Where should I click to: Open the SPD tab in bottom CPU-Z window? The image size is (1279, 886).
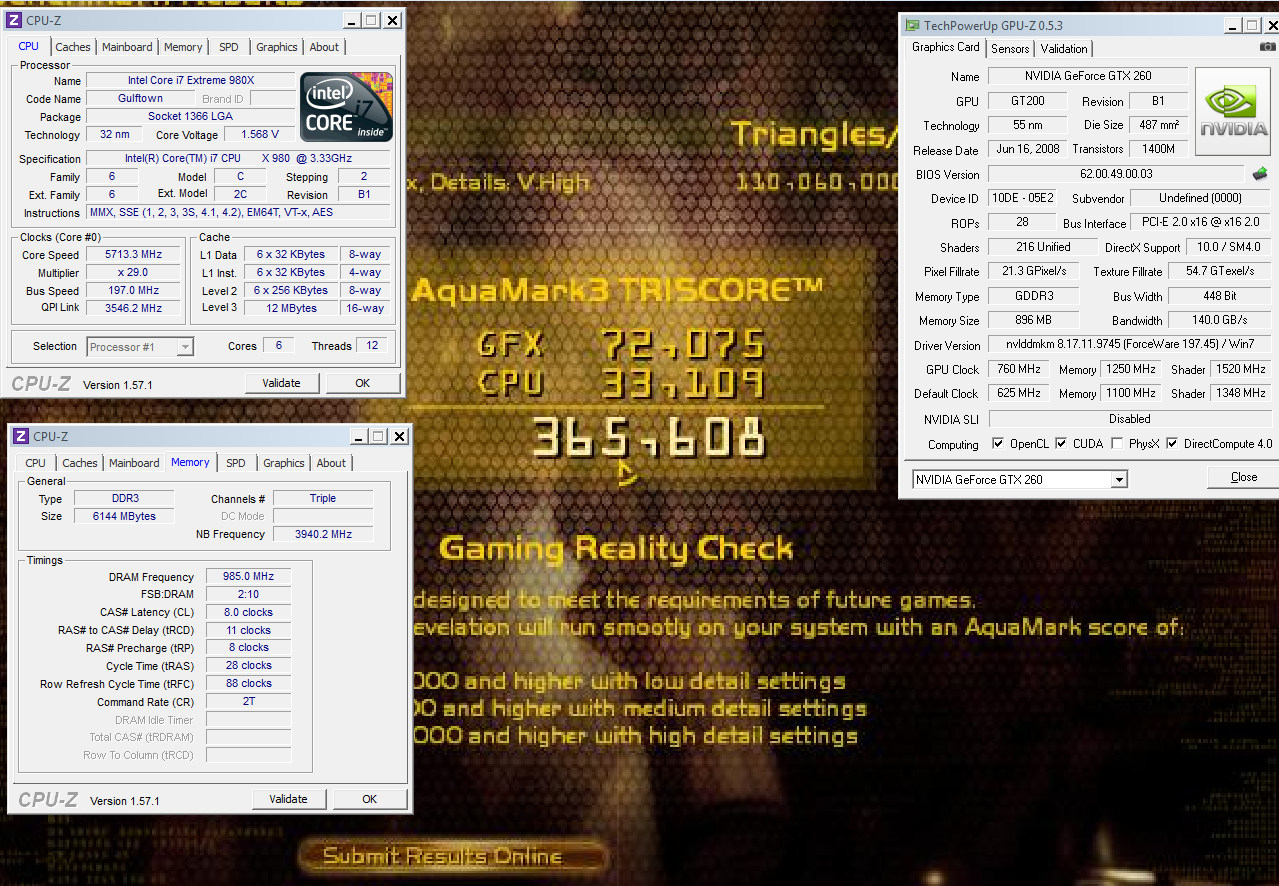point(236,463)
